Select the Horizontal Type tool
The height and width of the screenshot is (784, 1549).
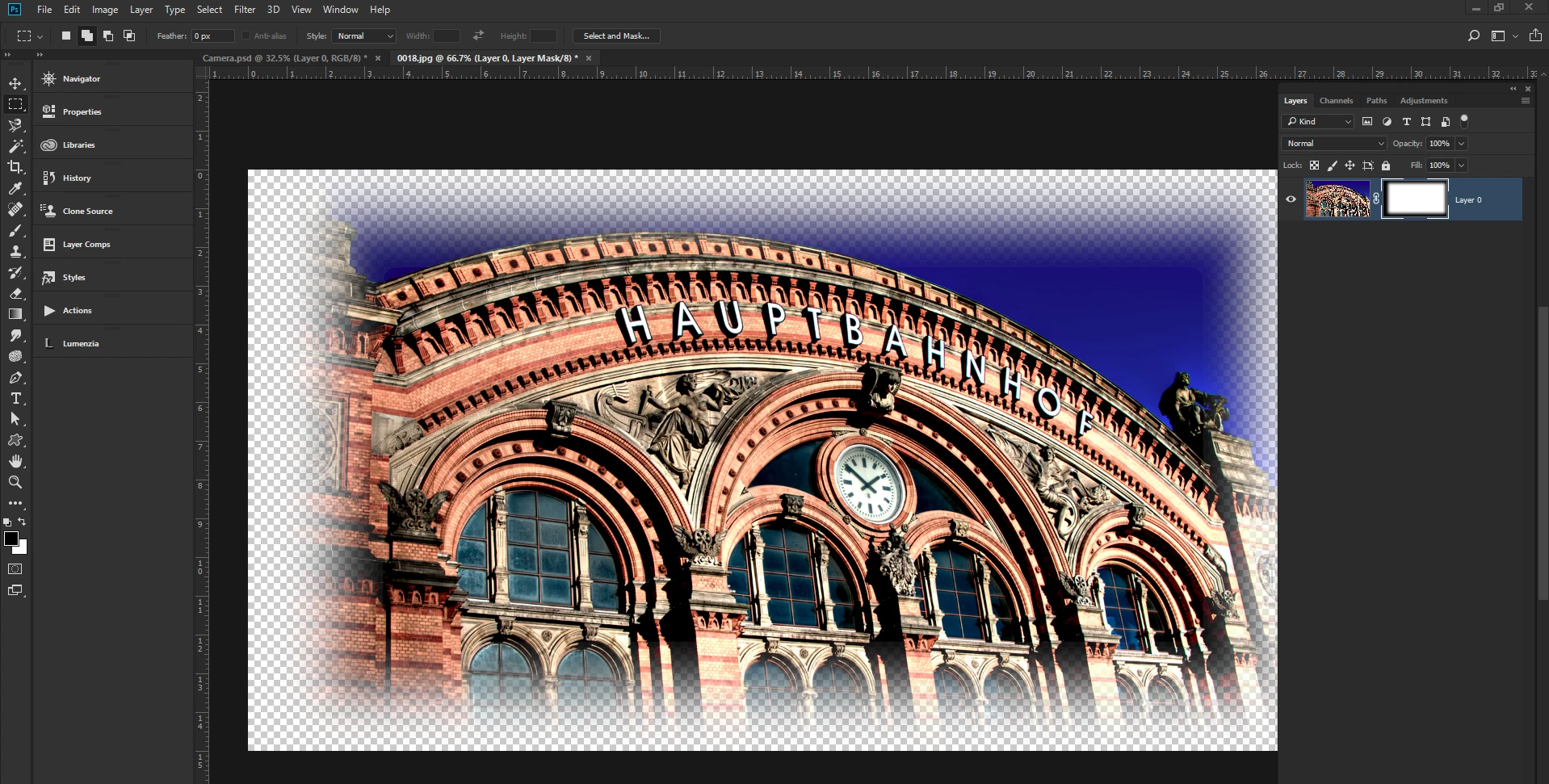coord(15,398)
